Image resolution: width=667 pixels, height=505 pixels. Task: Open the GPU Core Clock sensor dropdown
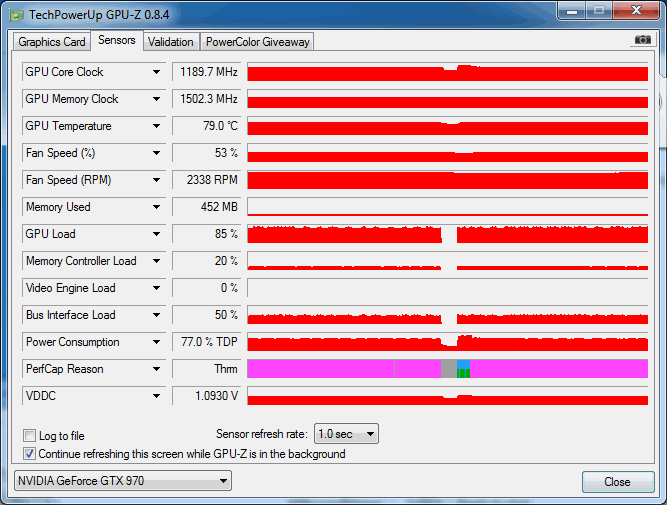[x=156, y=72]
